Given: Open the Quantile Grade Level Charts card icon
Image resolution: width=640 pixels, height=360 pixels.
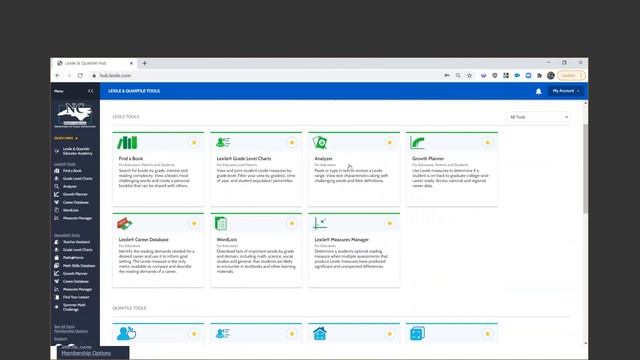Looking at the screenshot, I should tap(223, 333).
